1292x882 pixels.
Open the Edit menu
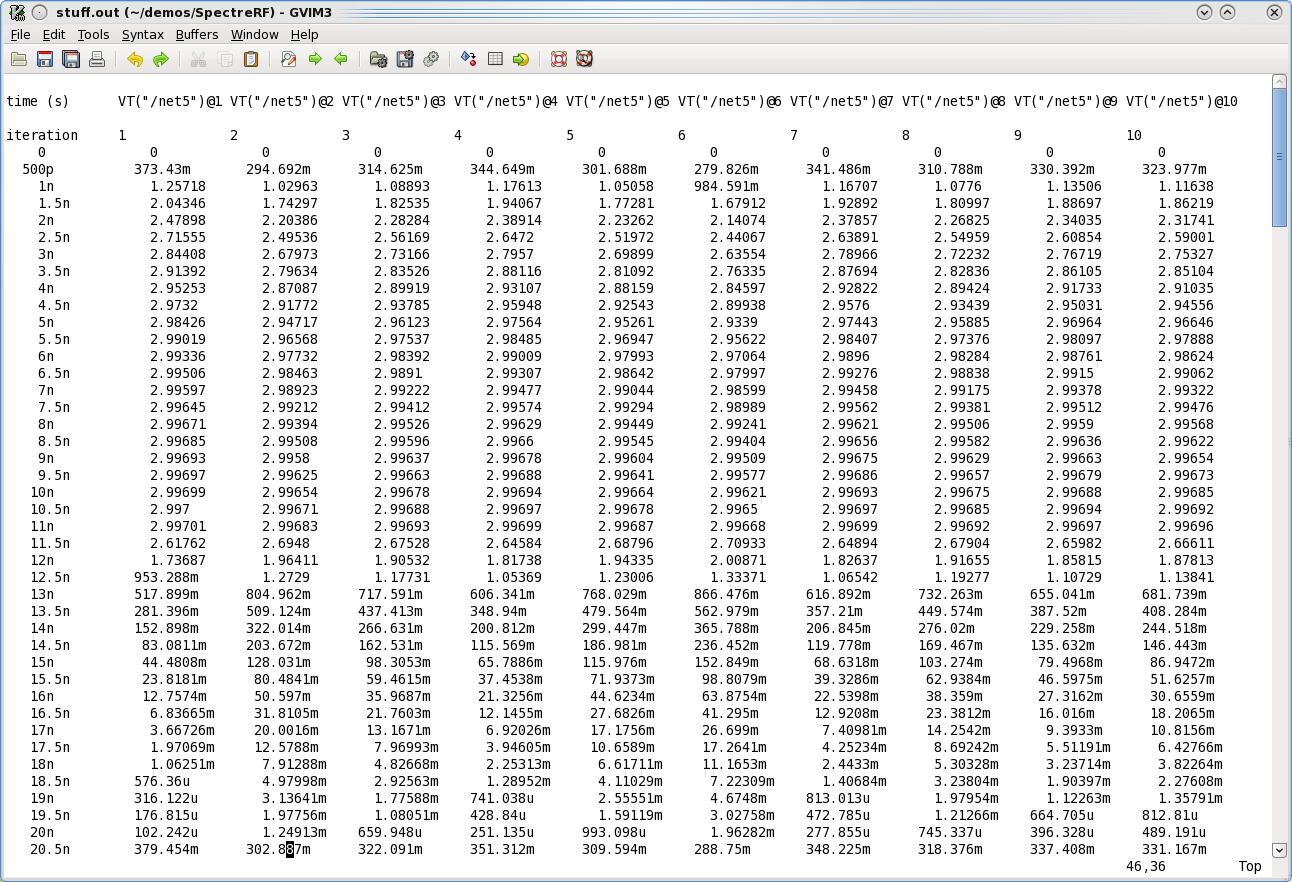54,34
